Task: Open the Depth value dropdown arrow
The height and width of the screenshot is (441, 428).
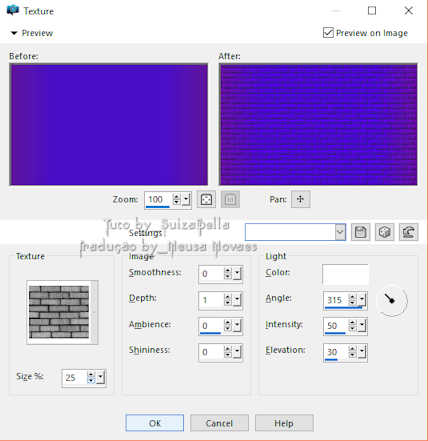Action: (x=237, y=300)
